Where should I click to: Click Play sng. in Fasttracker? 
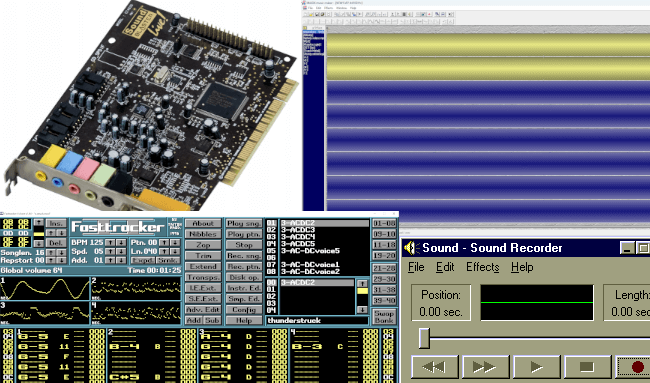tap(244, 223)
